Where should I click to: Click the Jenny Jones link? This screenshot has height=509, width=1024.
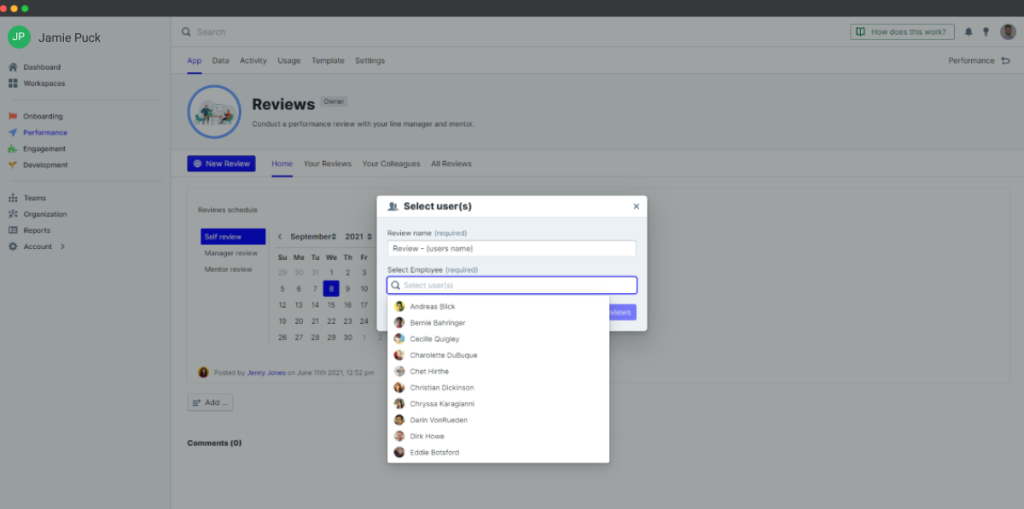(x=266, y=373)
